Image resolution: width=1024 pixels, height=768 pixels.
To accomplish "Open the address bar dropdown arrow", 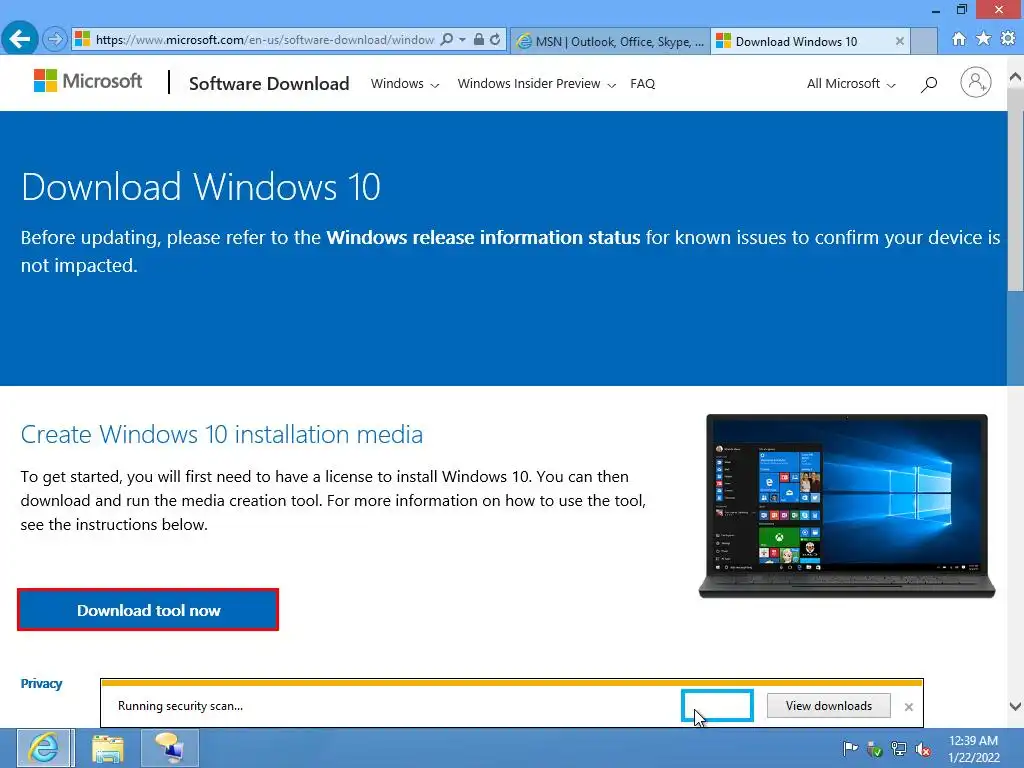I will 462,40.
